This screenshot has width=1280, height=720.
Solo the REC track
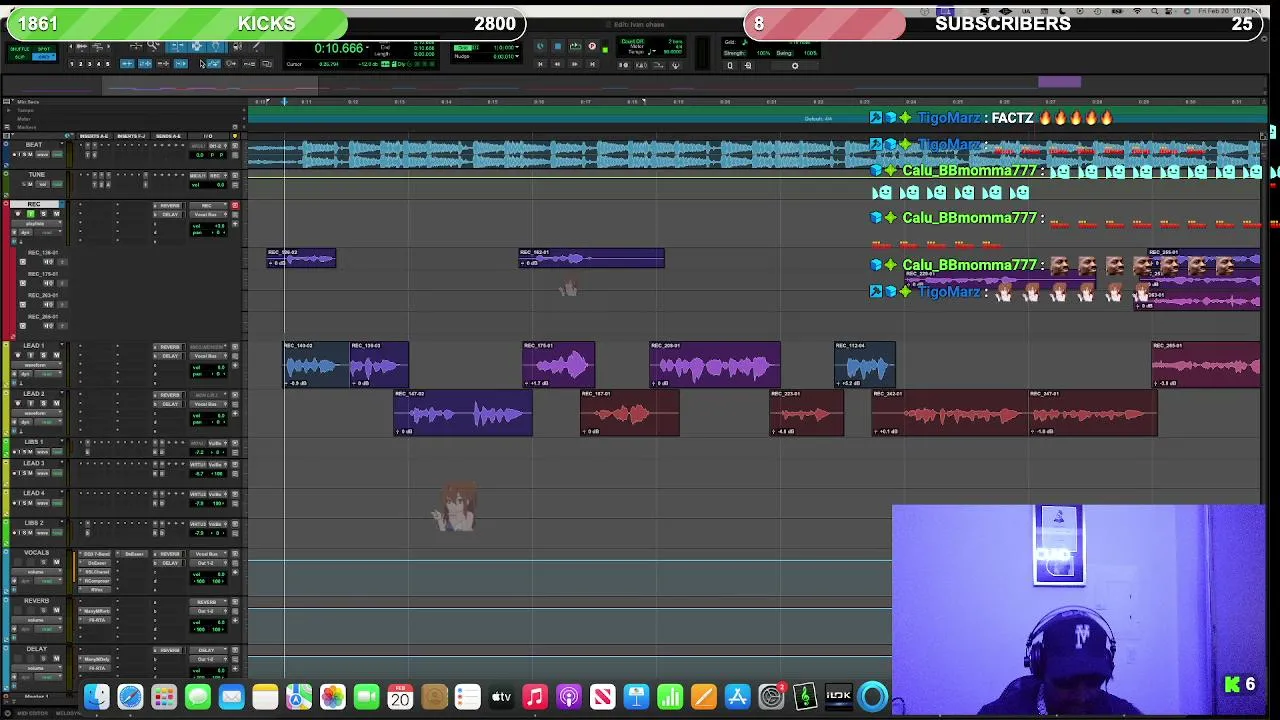coord(43,214)
